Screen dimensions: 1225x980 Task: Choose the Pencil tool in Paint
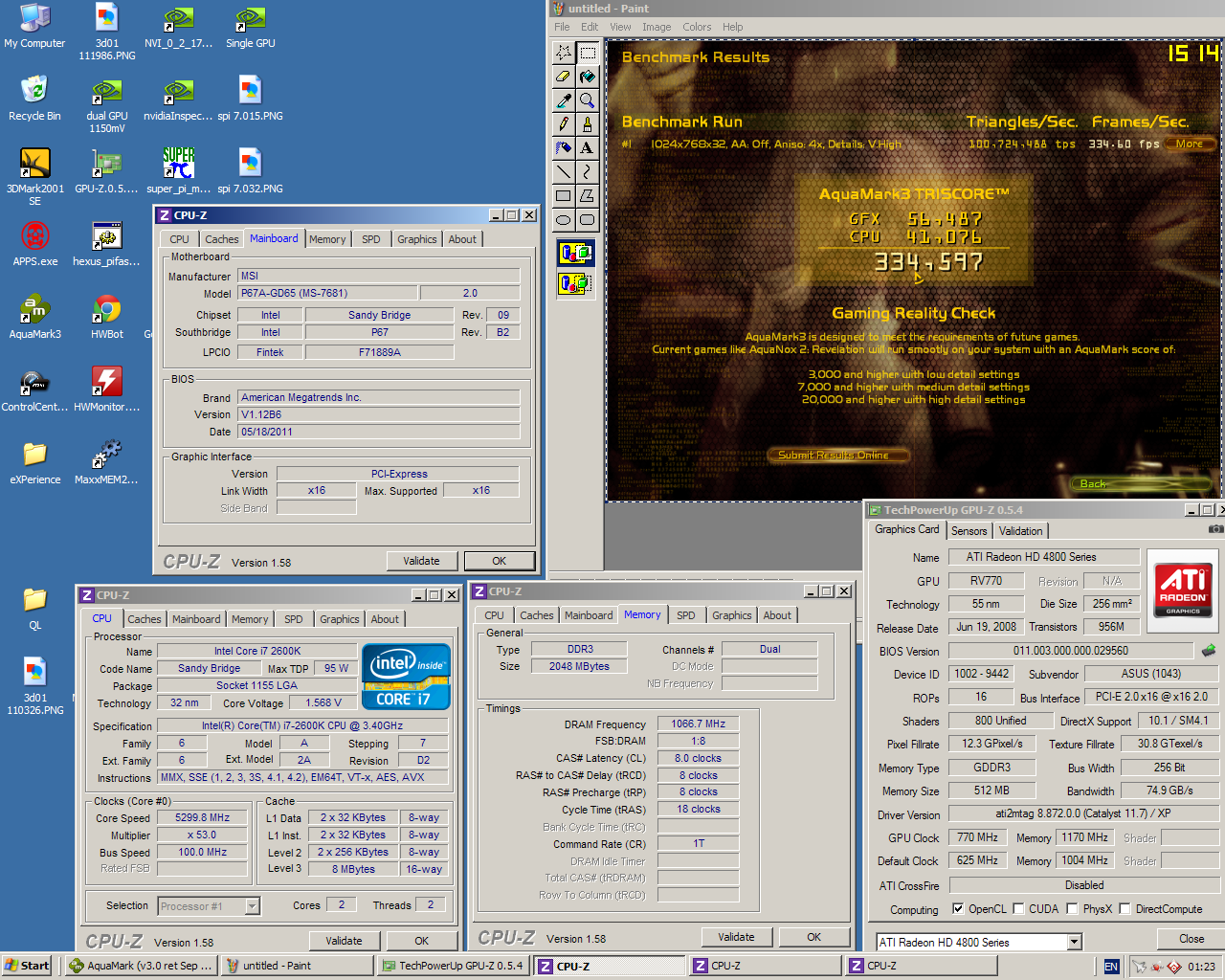[x=564, y=124]
